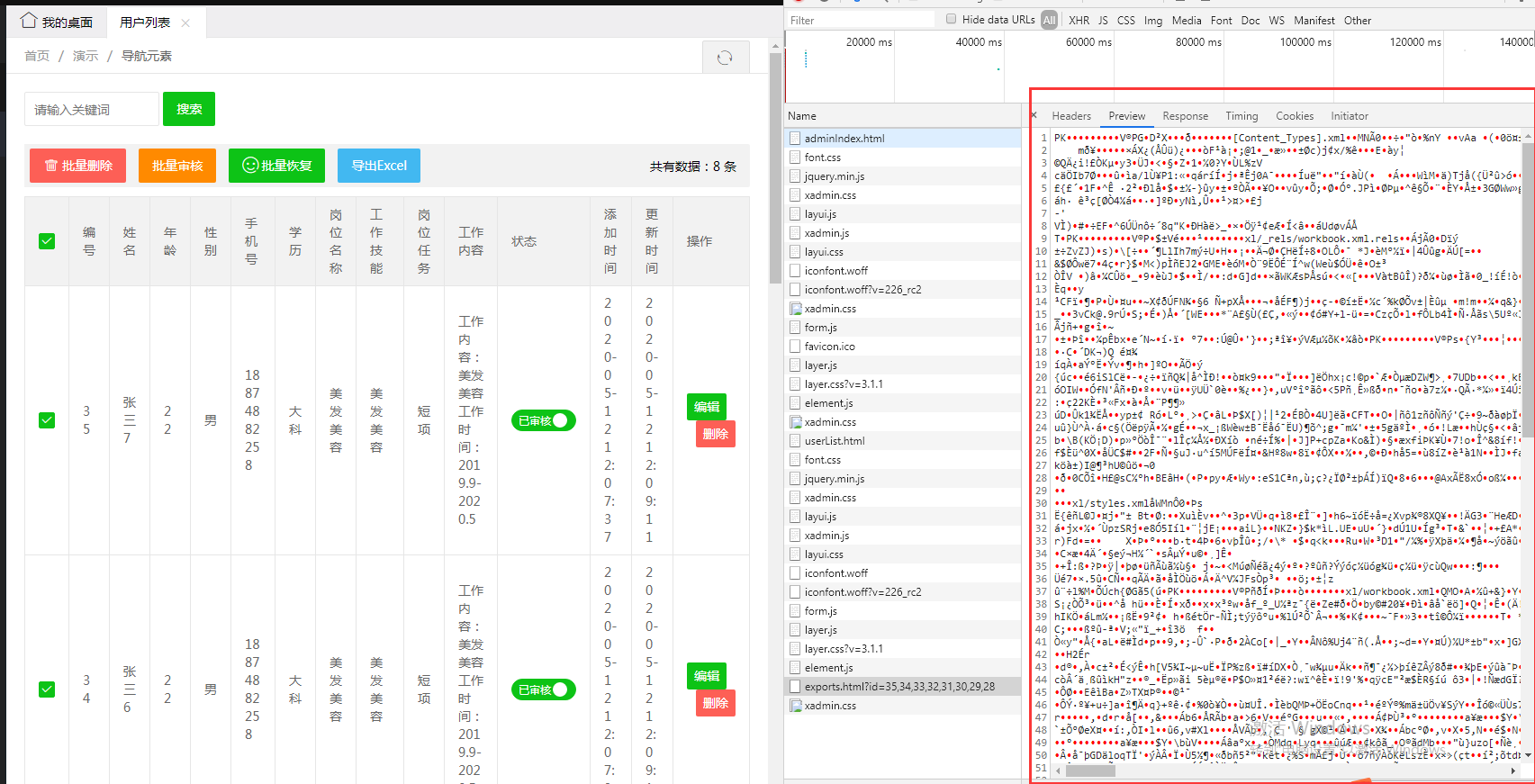The image size is (1535, 784).
Task: Click the refresh icon button in breadcrumb bar
Action: point(726,58)
